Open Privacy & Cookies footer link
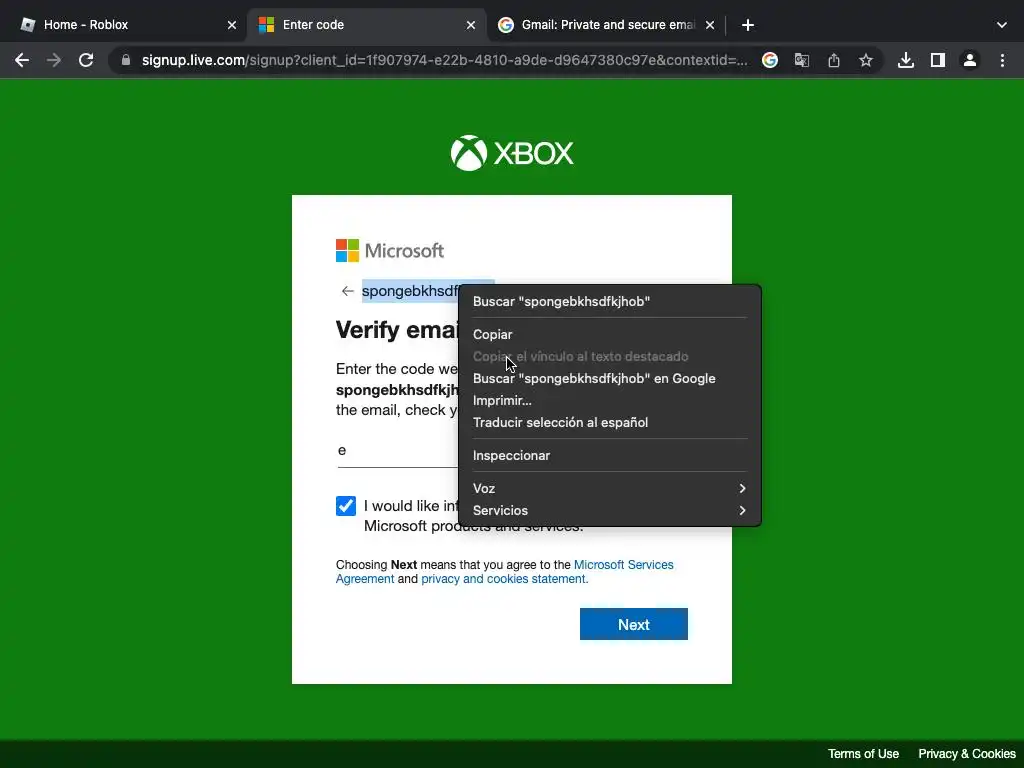This screenshot has width=1024, height=768. pos(967,754)
